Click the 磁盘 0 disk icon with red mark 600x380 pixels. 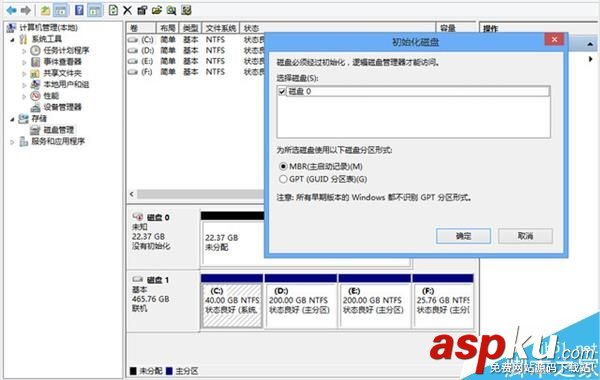[x=138, y=217]
